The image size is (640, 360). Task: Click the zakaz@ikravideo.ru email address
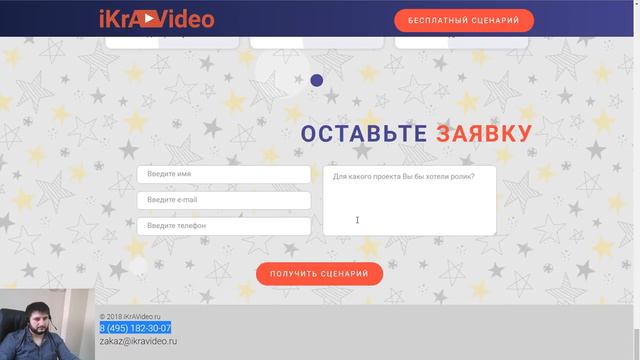point(138,341)
